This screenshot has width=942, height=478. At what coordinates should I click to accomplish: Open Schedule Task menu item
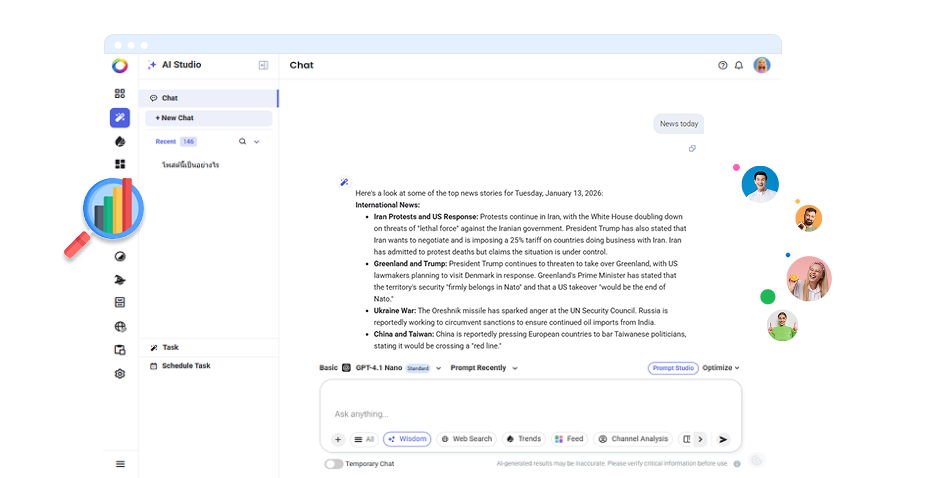208,366
